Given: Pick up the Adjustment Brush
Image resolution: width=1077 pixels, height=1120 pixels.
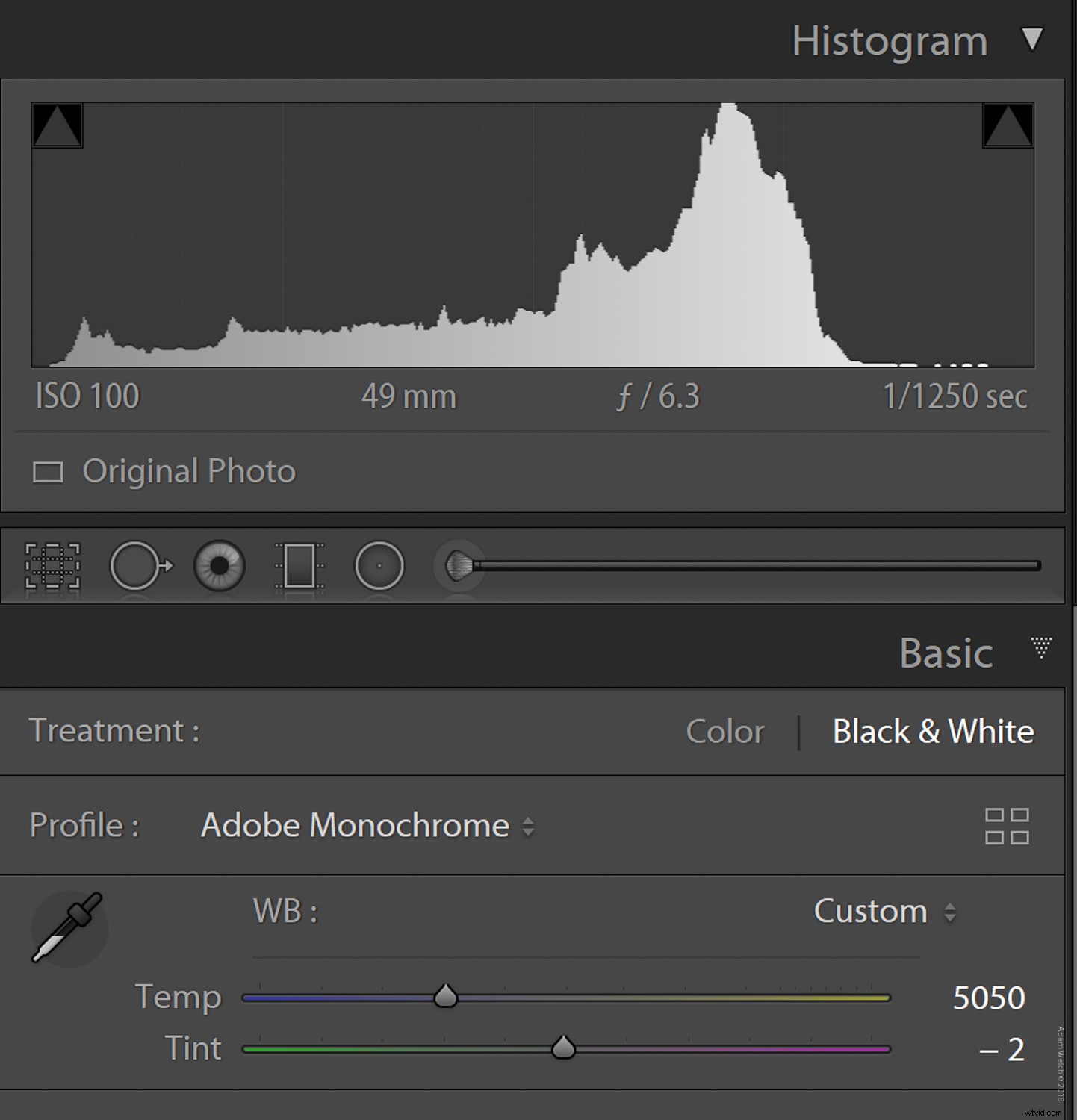Looking at the screenshot, I should [x=458, y=567].
